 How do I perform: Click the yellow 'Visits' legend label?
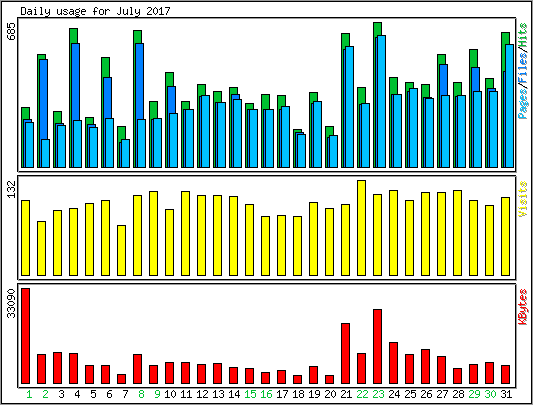(523, 199)
